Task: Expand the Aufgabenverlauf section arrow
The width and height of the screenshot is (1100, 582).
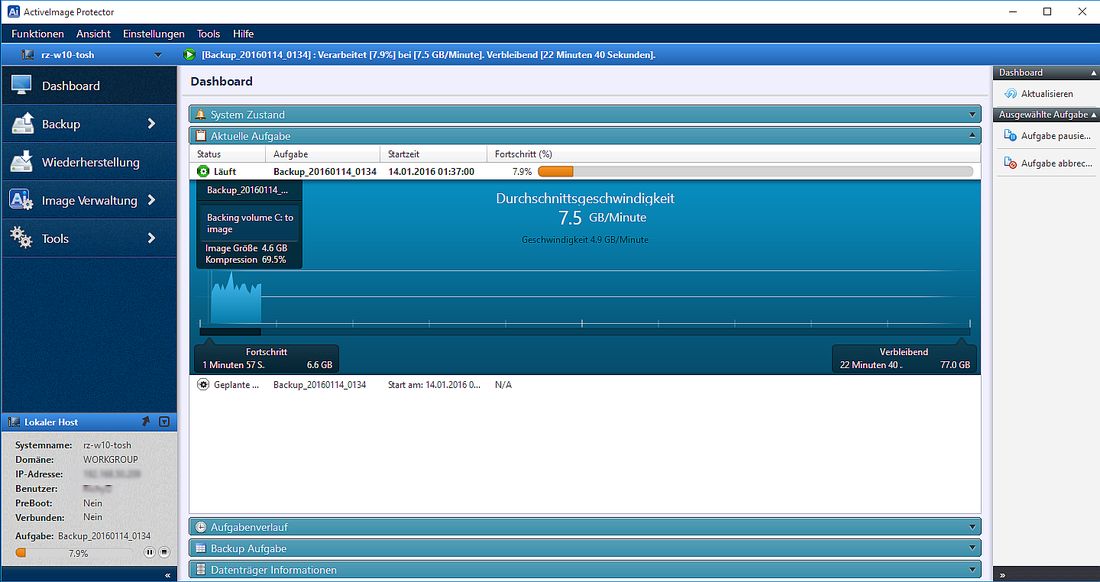Action: [972, 527]
